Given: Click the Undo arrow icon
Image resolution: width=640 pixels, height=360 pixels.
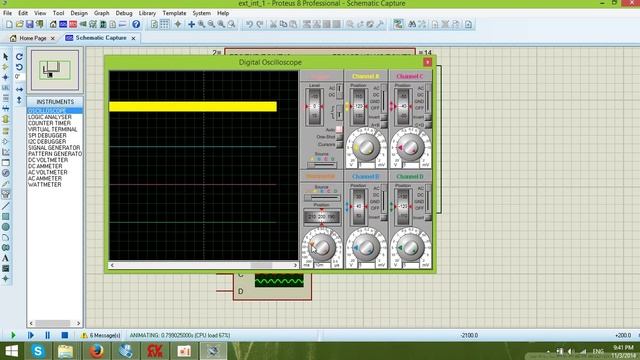Looking at the screenshot, I should [249, 24].
